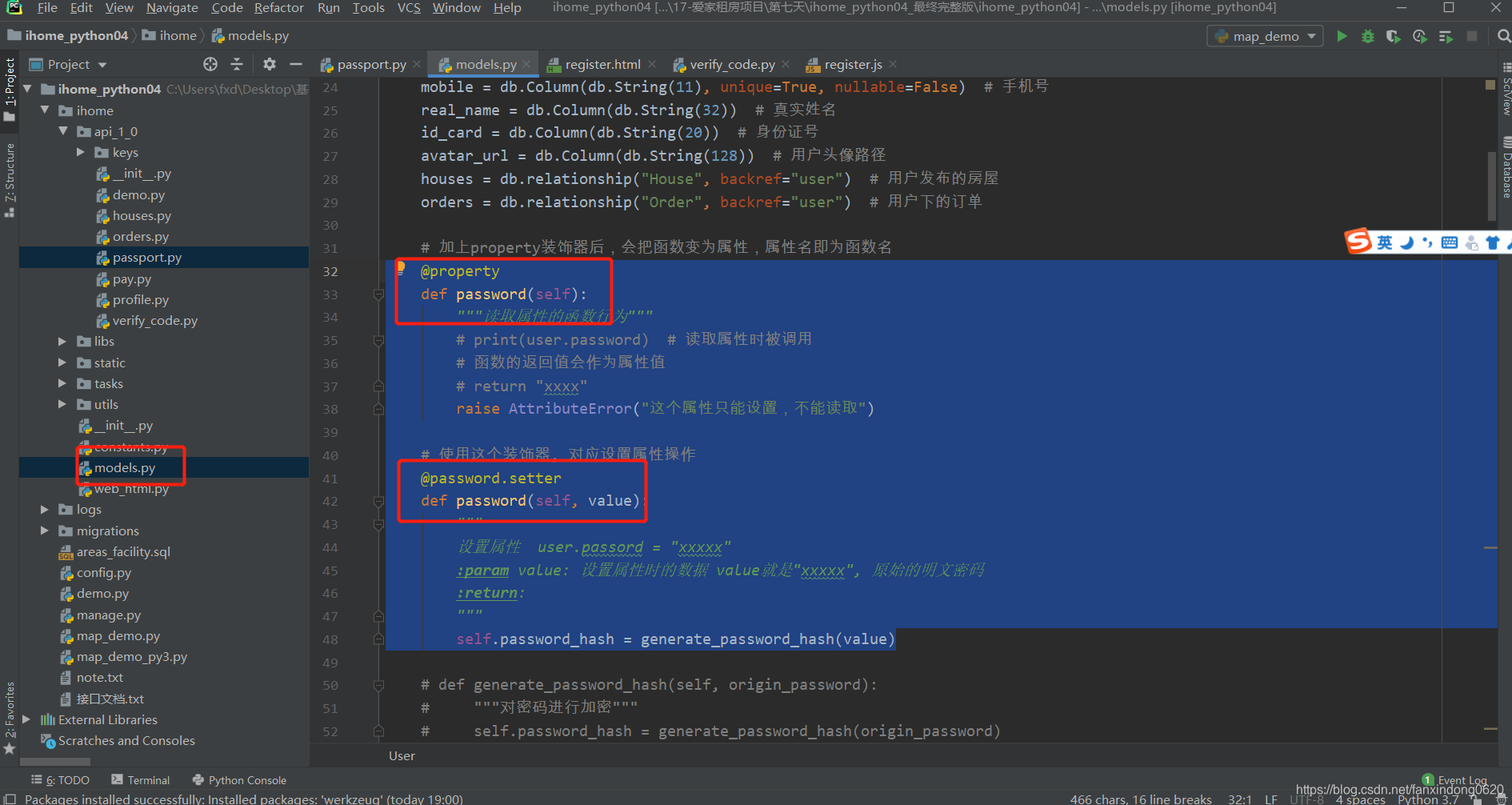Viewport: 1512px width, 805px height.
Task: Expand the logs folder
Action: coord(46,509)
